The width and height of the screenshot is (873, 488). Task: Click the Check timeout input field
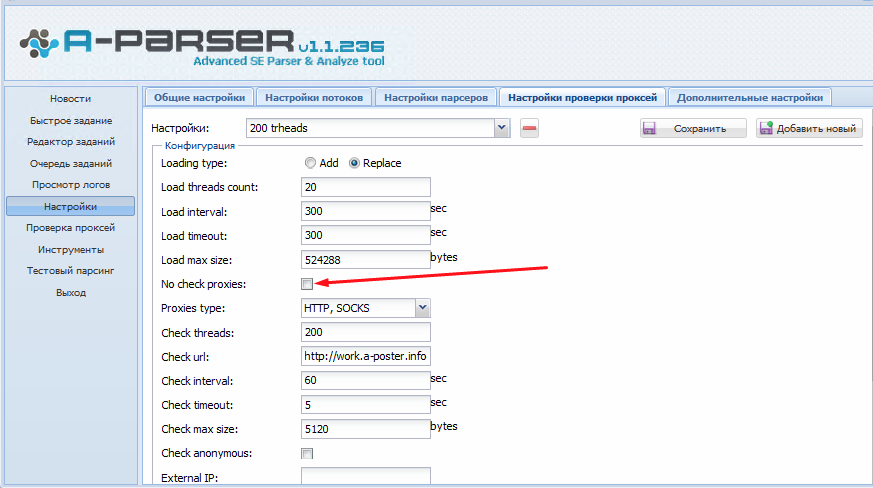366,404
